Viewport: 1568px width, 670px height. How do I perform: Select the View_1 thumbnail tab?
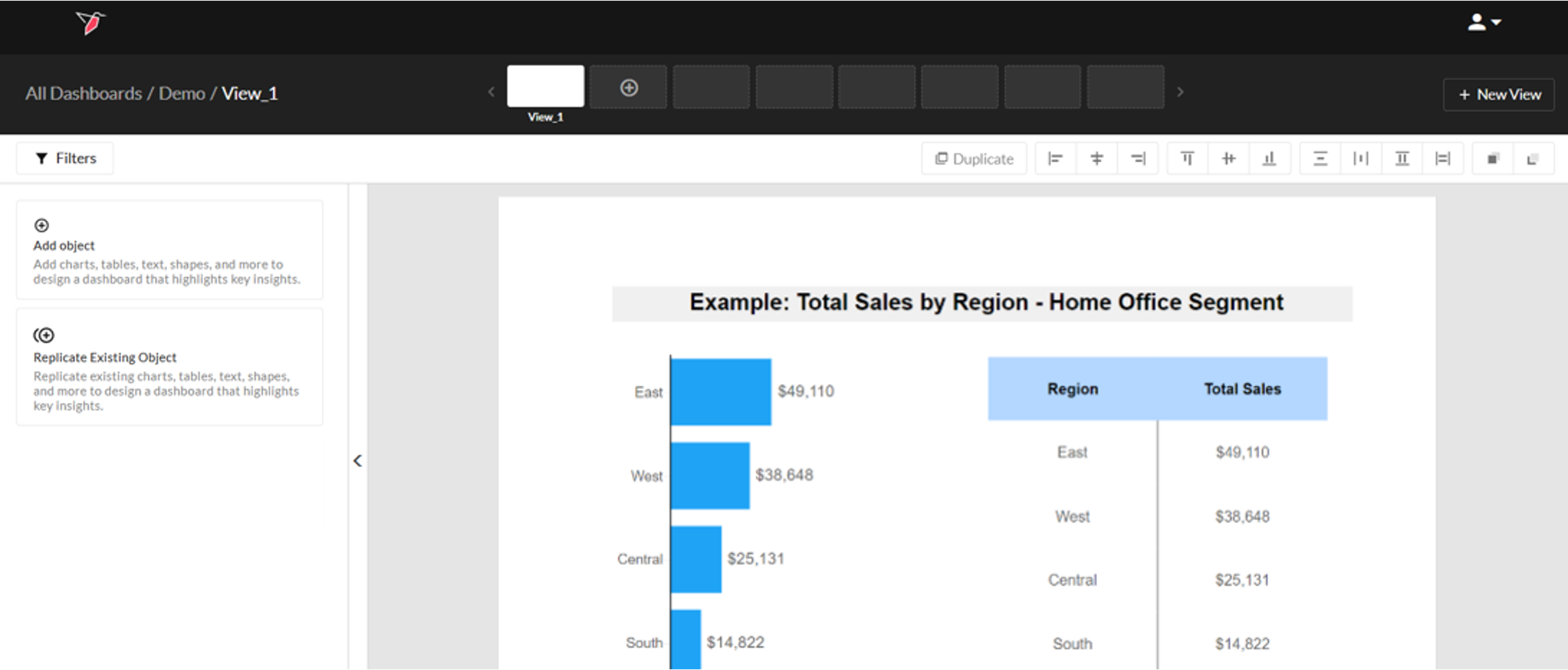click(x=545, y=87)
